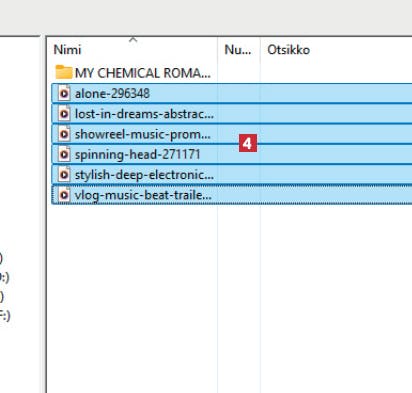412x393 pixels.
Task: Sort by the Nimi column header
Action: (68, 50)
